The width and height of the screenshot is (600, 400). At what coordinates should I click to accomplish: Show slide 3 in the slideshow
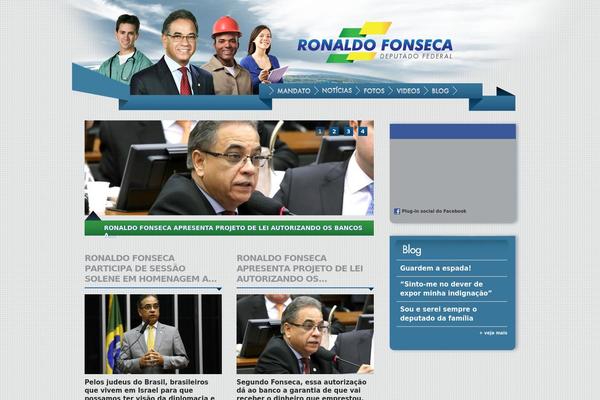(x=348, y=131)
